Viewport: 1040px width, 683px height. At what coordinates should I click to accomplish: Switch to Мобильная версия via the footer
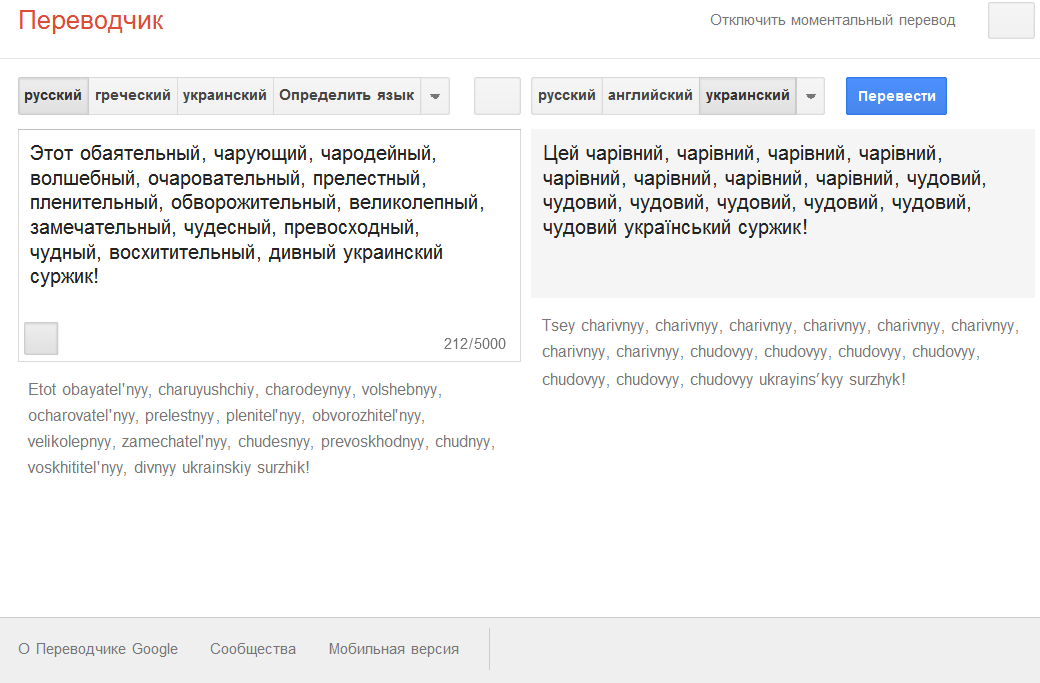(x=393, y=649)
